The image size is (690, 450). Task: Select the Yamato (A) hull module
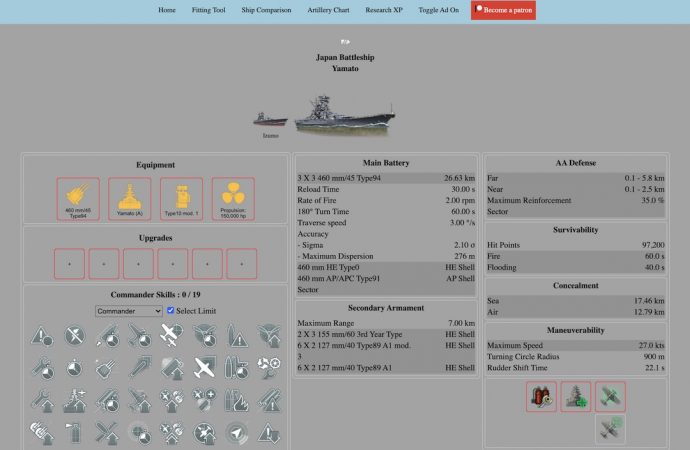tap(130, 199)
